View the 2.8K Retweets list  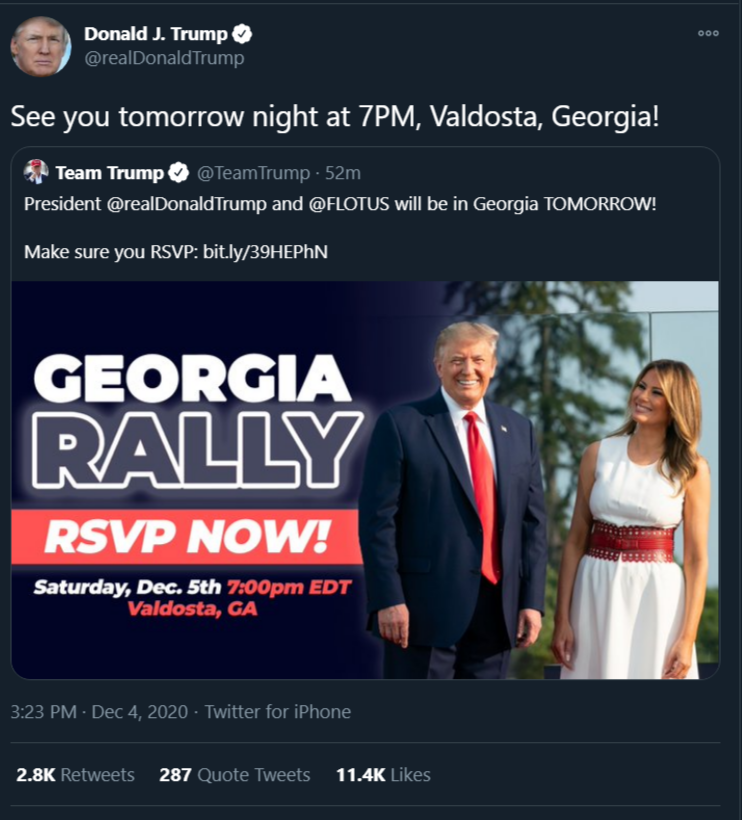[x=75, y=775]
